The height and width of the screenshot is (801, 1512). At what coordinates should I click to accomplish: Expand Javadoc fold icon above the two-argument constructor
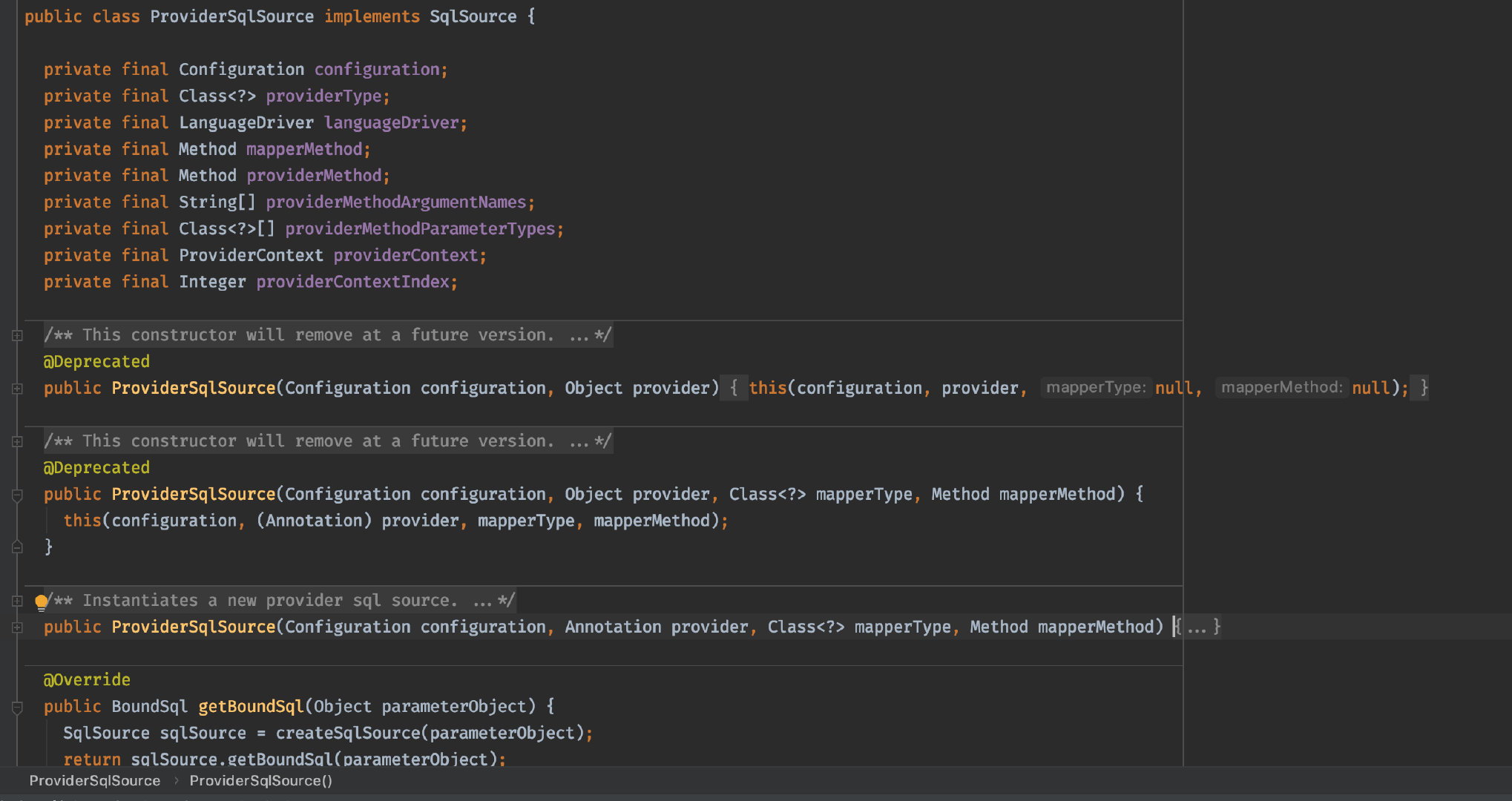tap(17, 335)
